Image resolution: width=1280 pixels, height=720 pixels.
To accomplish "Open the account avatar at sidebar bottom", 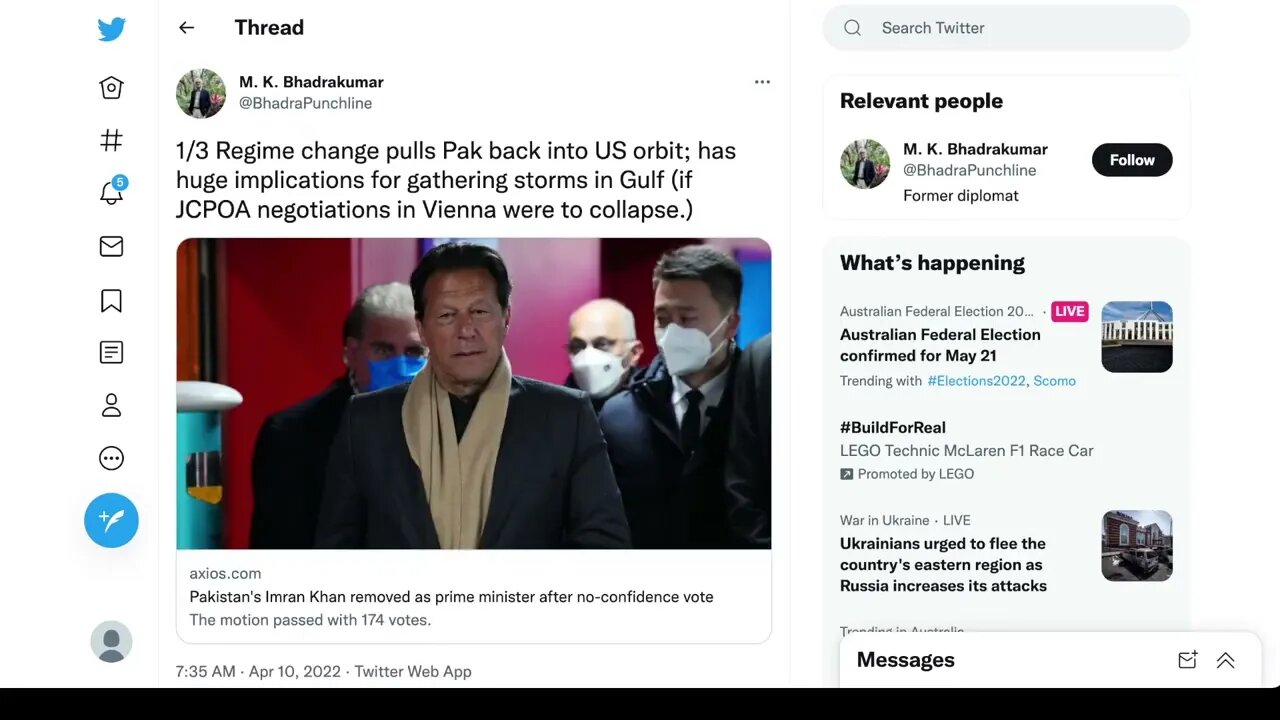I will [x=111, y=642].
